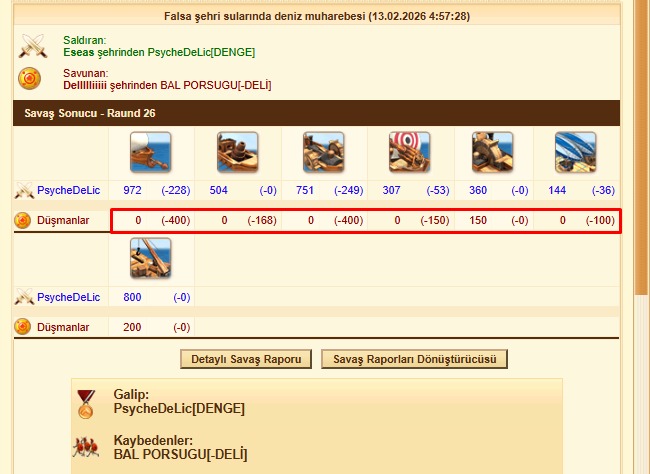Click the ram ship unit icon
This screenshot has height=474, width=650.
pyautogui.click(x=150, y=152)
